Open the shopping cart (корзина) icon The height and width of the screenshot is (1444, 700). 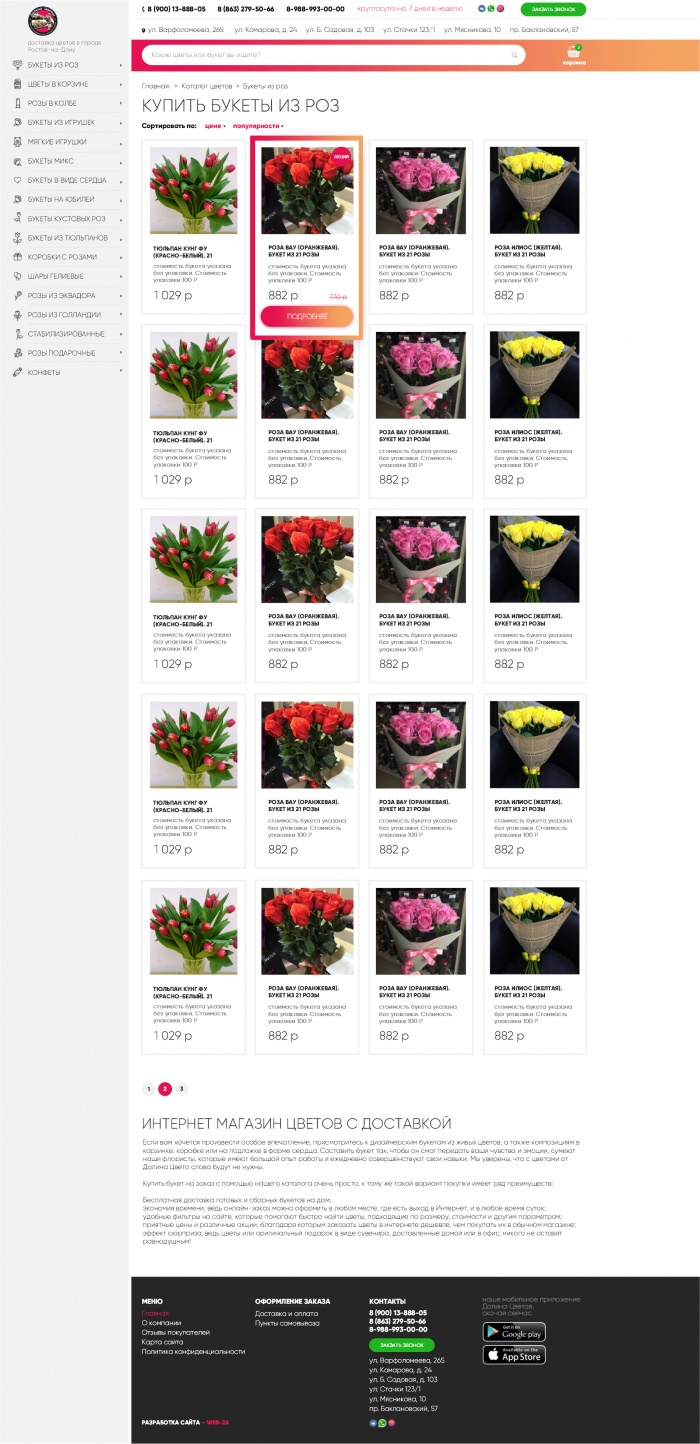pos(574,54)
